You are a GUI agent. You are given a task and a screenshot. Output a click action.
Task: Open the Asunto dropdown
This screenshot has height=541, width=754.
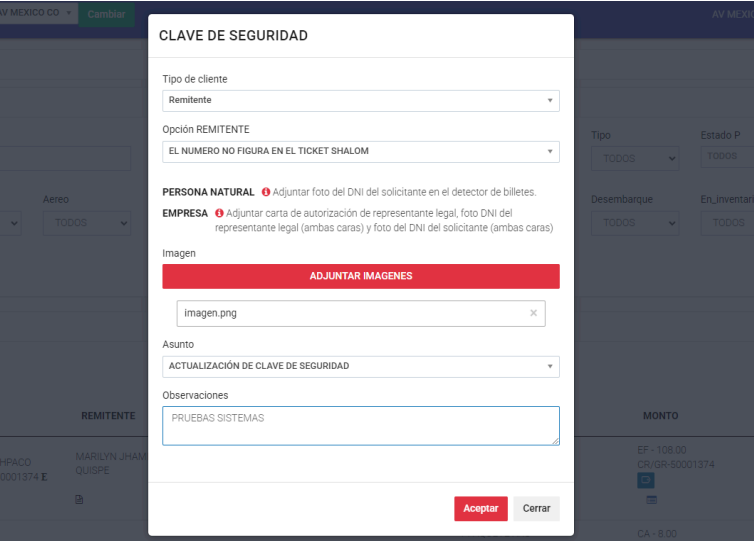pyautogui.click(x=360, y=366)
